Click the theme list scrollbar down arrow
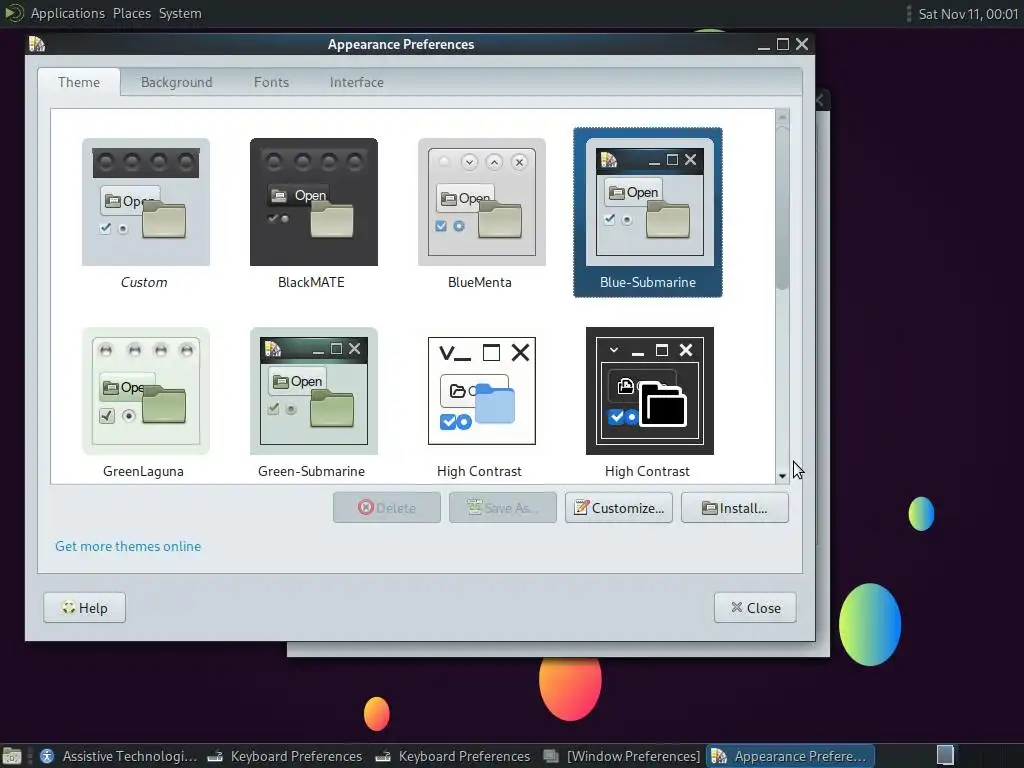This screenshot has height=768, width=1024. [782, 476]
